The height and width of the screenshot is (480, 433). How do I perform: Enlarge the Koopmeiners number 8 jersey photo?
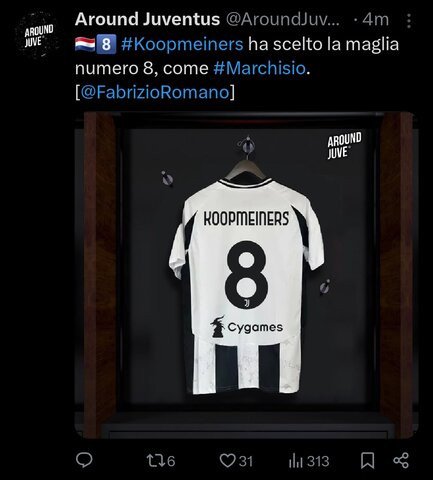pos(246,275)
